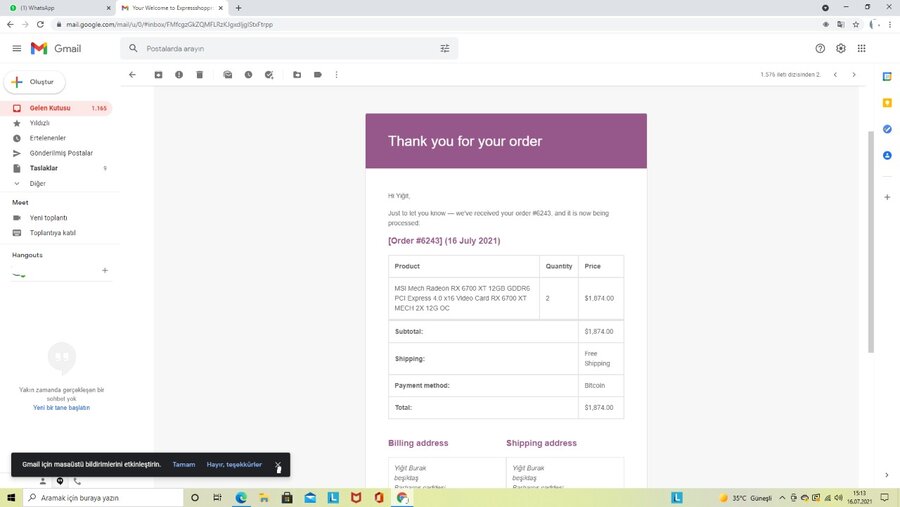Open Gmail settings gear
900x507 pixels.
(841, 49)
